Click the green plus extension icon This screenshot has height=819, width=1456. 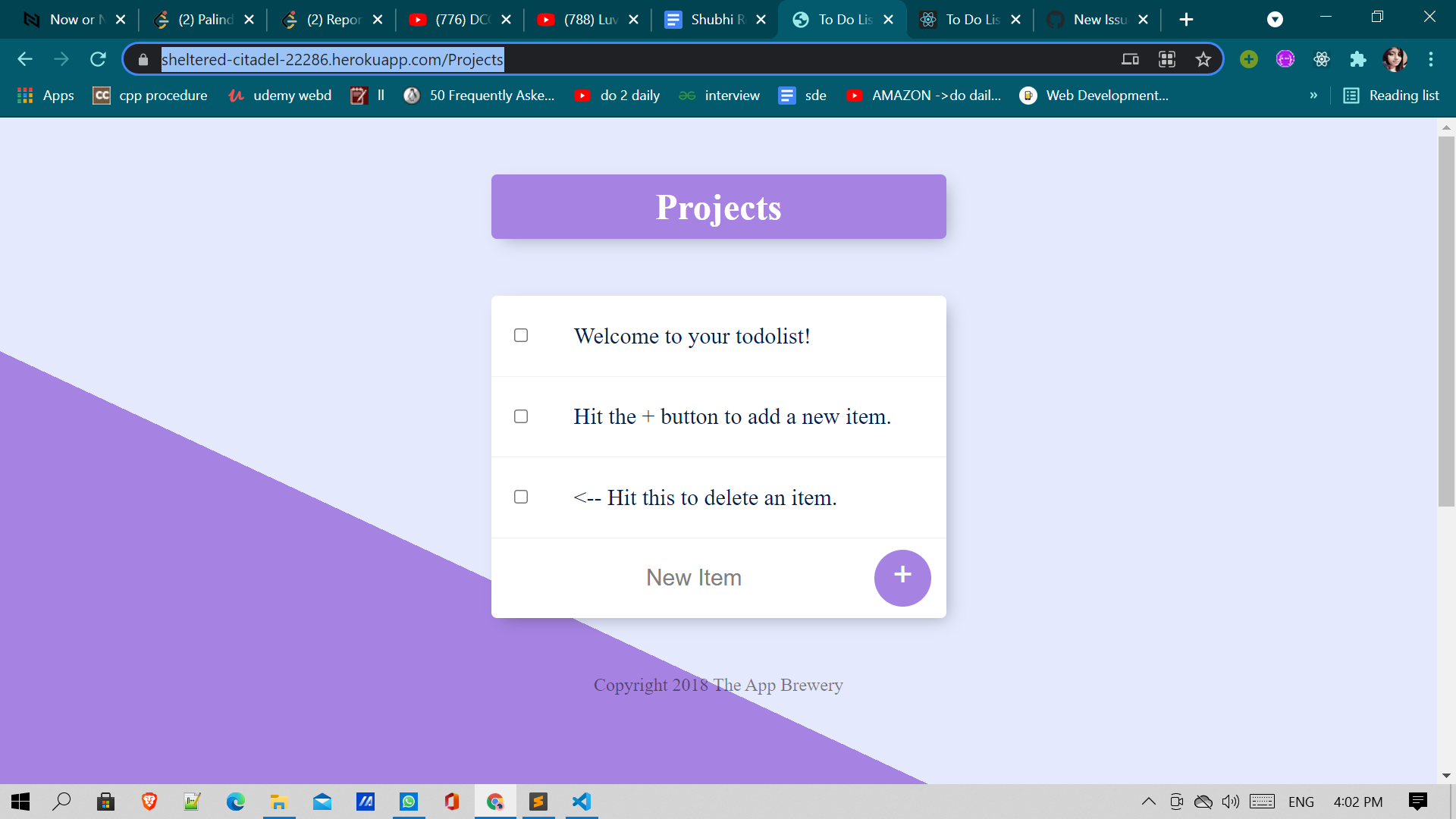pyautogui.click(x=1249, y=59)
